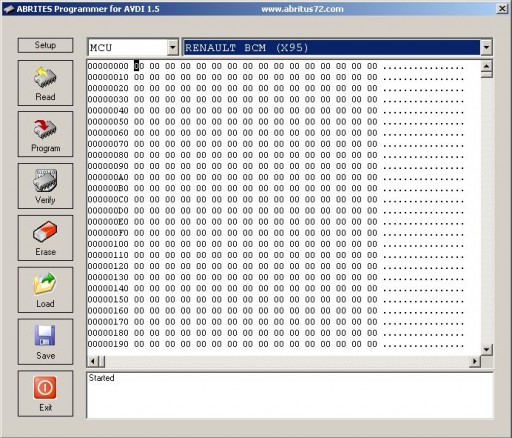Click the Exit power icon button
Screen dimensions: 512x438
(45, 393)
